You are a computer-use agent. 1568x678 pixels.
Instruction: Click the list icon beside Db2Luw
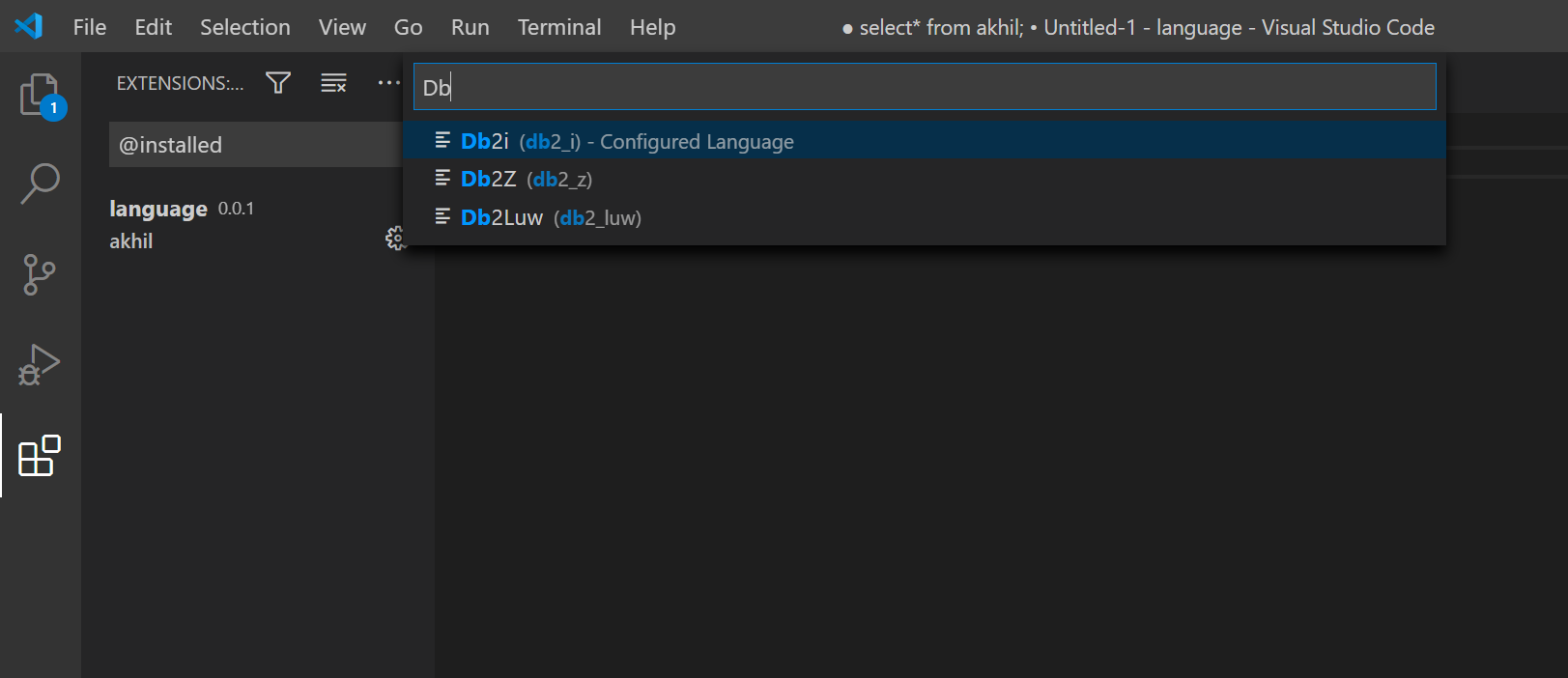coord(442,216)
